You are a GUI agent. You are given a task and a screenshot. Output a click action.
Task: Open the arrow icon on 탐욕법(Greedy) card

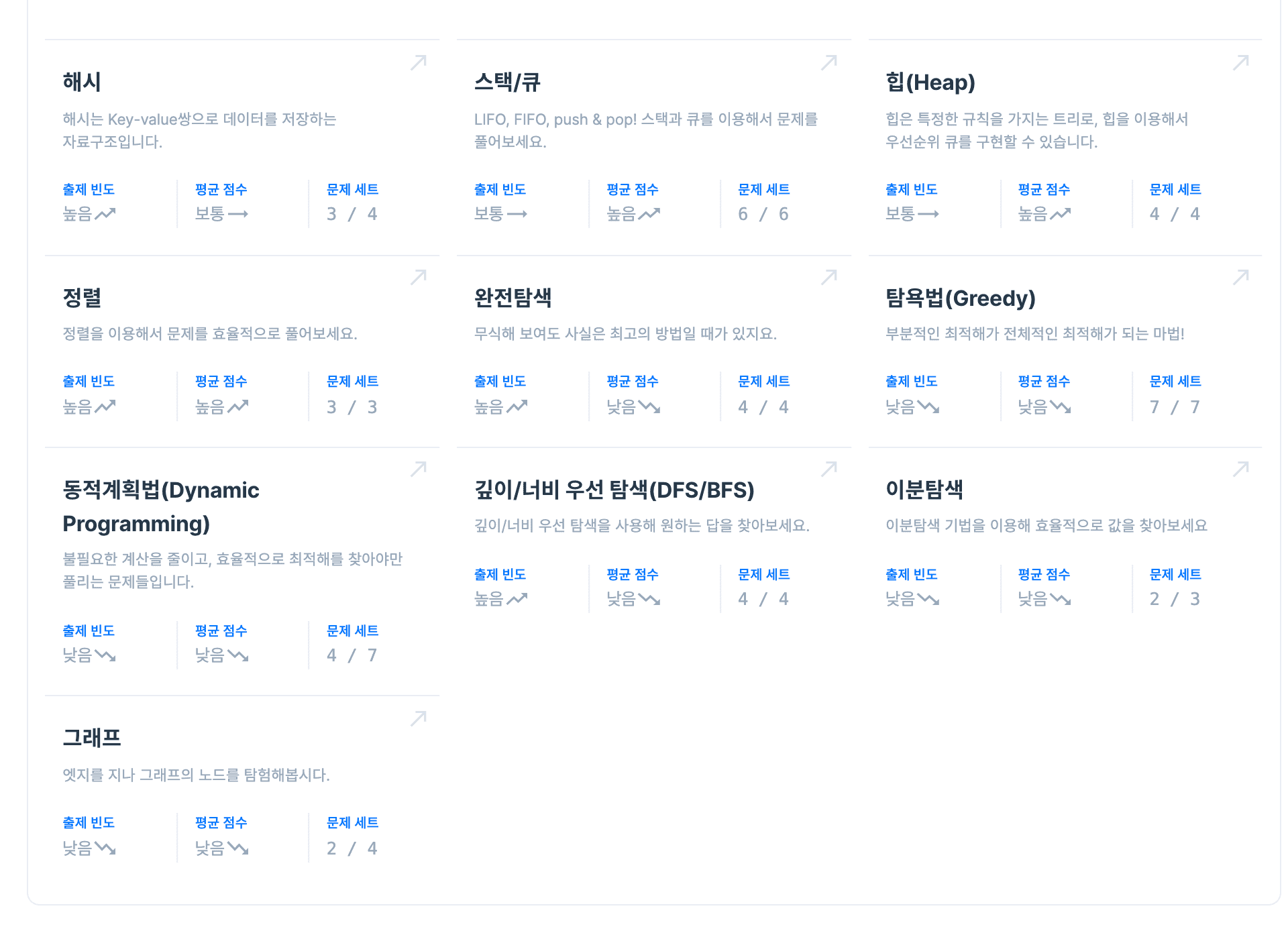1241,277
